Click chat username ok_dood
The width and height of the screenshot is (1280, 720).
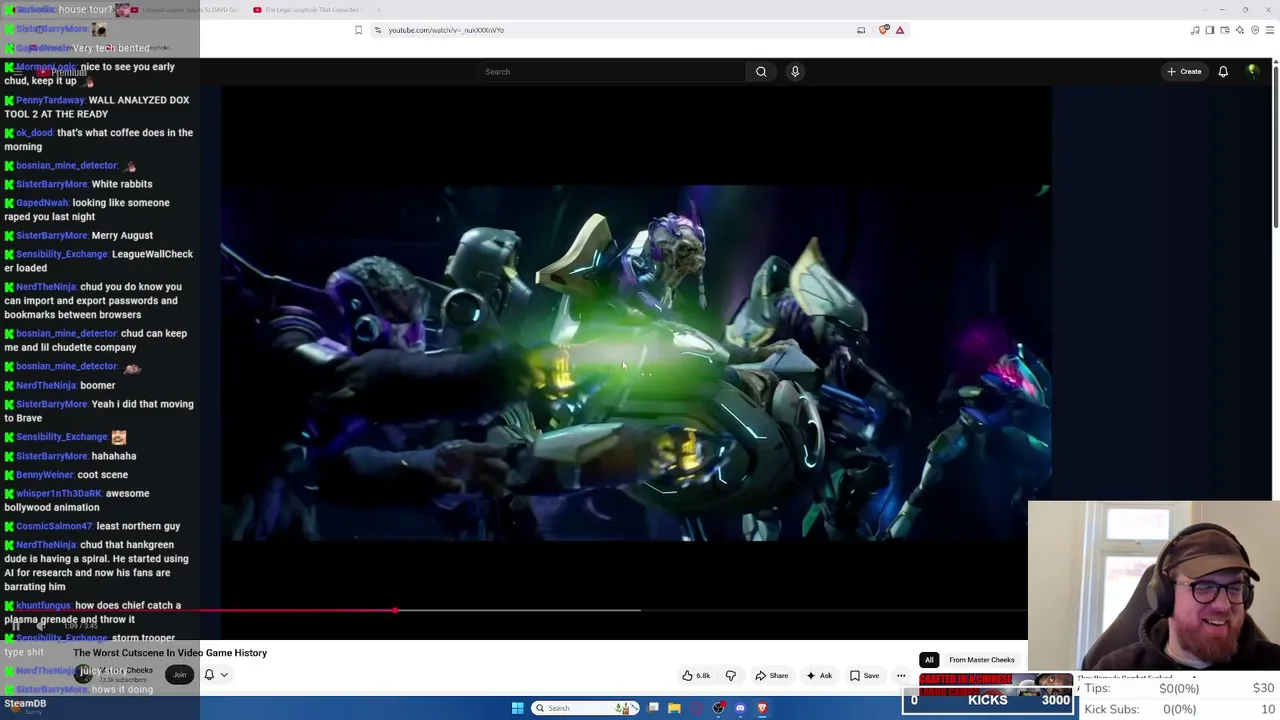(x=34, y=133)
